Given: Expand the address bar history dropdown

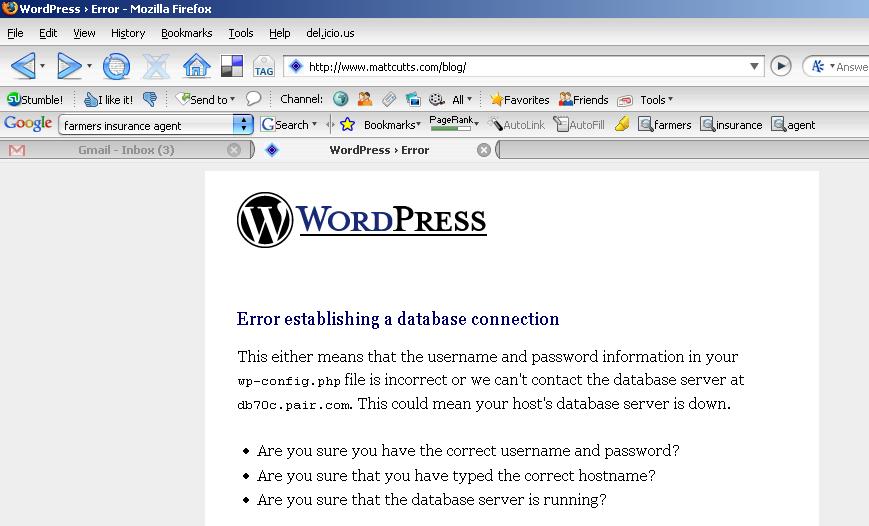Looking at the screenshot, I should coord(754,67).
